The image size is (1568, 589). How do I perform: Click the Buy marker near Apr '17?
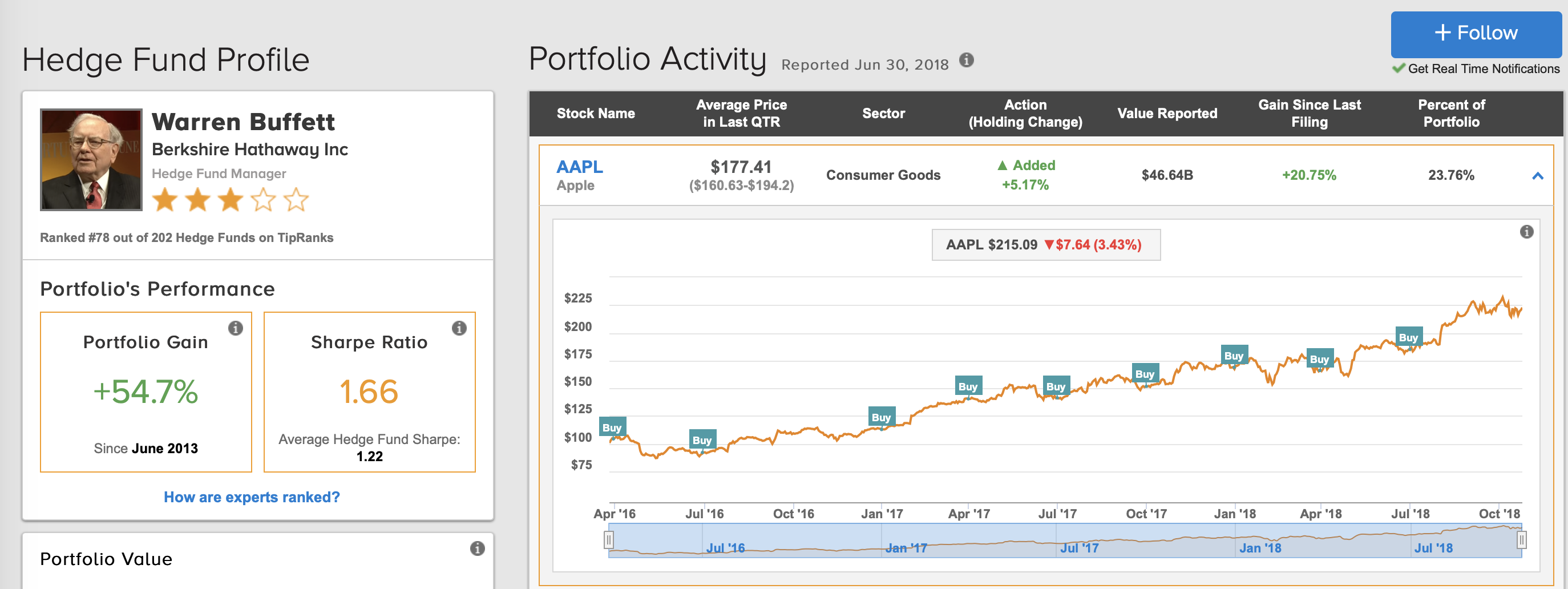[967, 386]
